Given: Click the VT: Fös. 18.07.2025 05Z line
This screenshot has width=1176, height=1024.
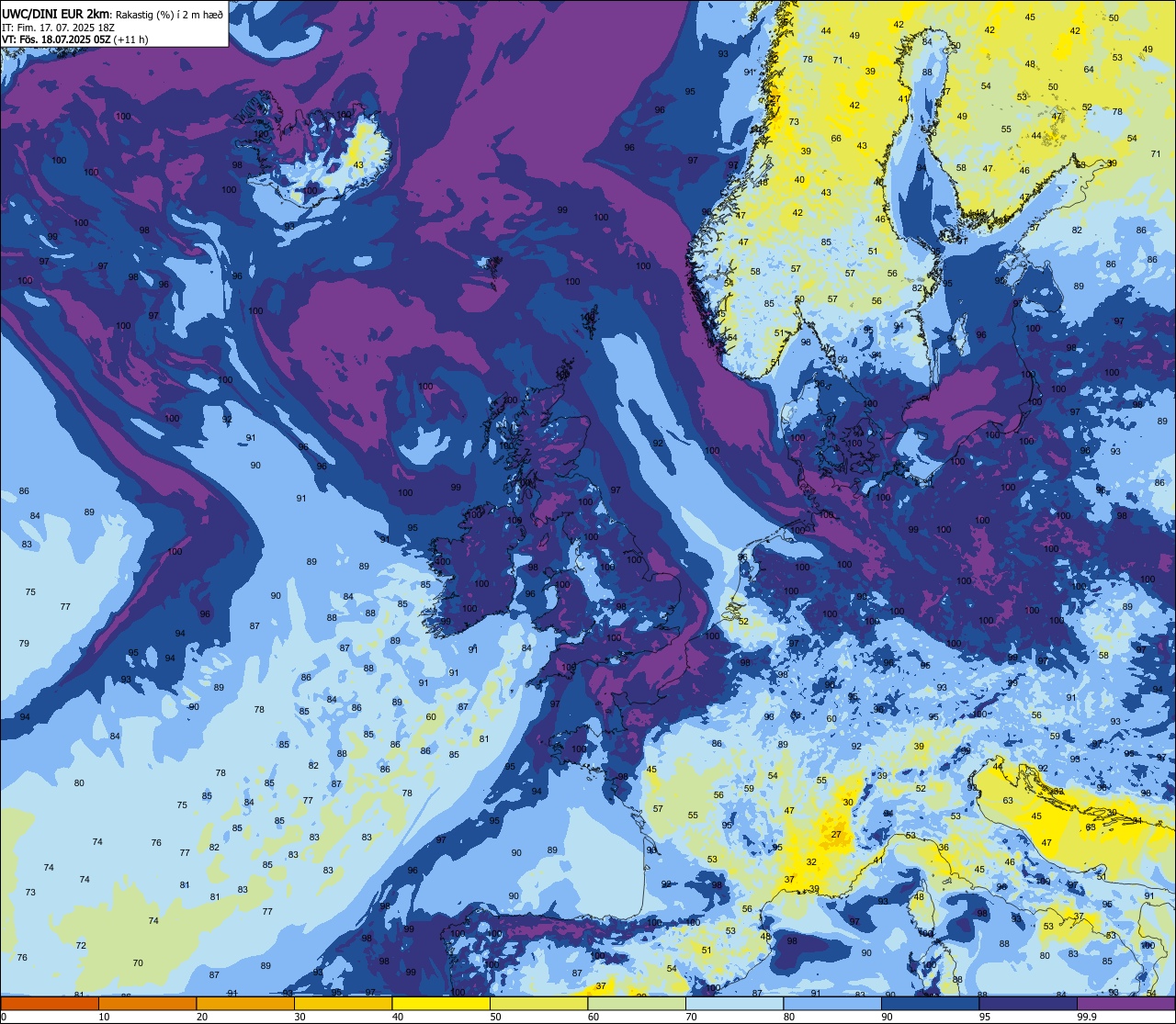Looking at the screenshot, I should pos(58,39).
